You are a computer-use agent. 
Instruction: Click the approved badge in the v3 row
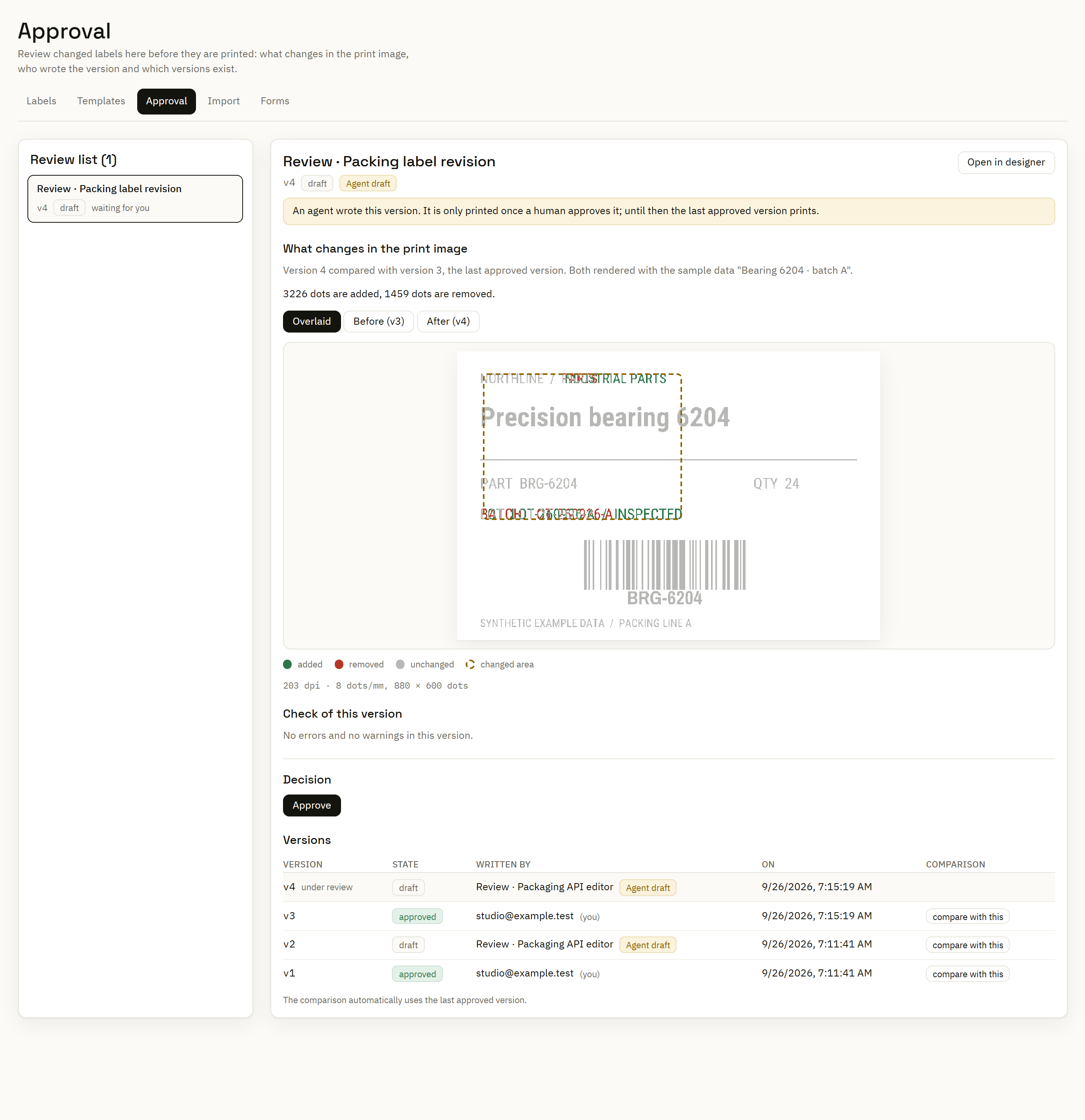(417, 916)
